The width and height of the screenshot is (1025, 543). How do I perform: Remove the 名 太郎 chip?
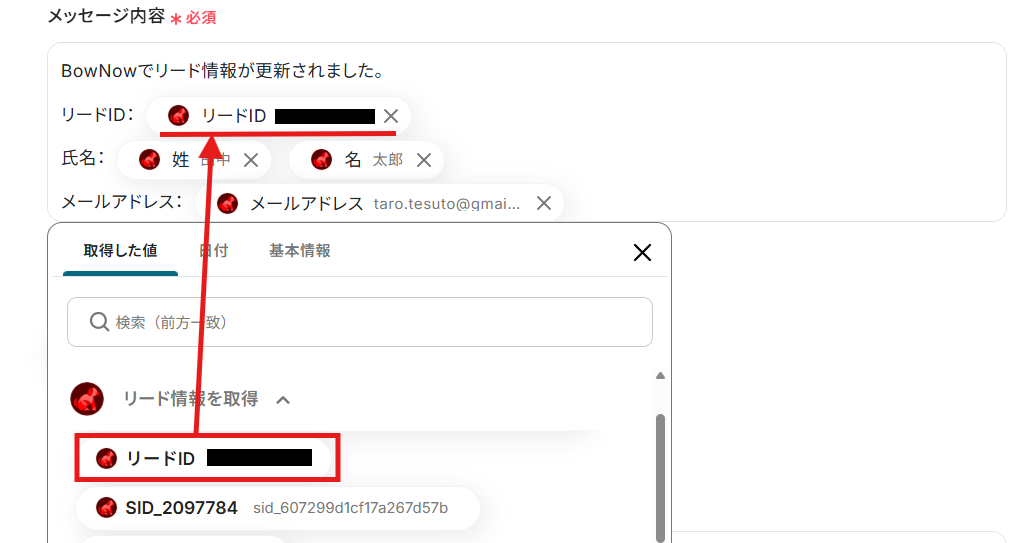tap(424, 160)
